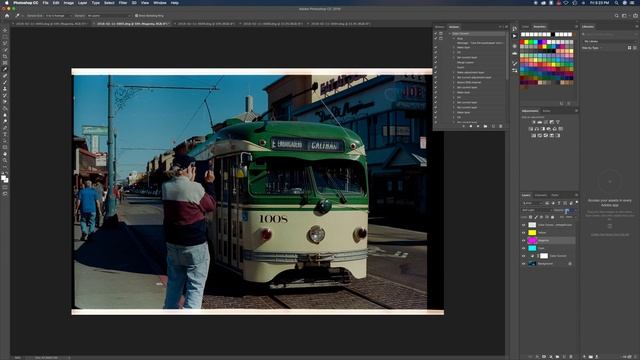The width and height of the screenshot is (640, 360).
Task: Open the Apple menu
Action: [6, 3]
